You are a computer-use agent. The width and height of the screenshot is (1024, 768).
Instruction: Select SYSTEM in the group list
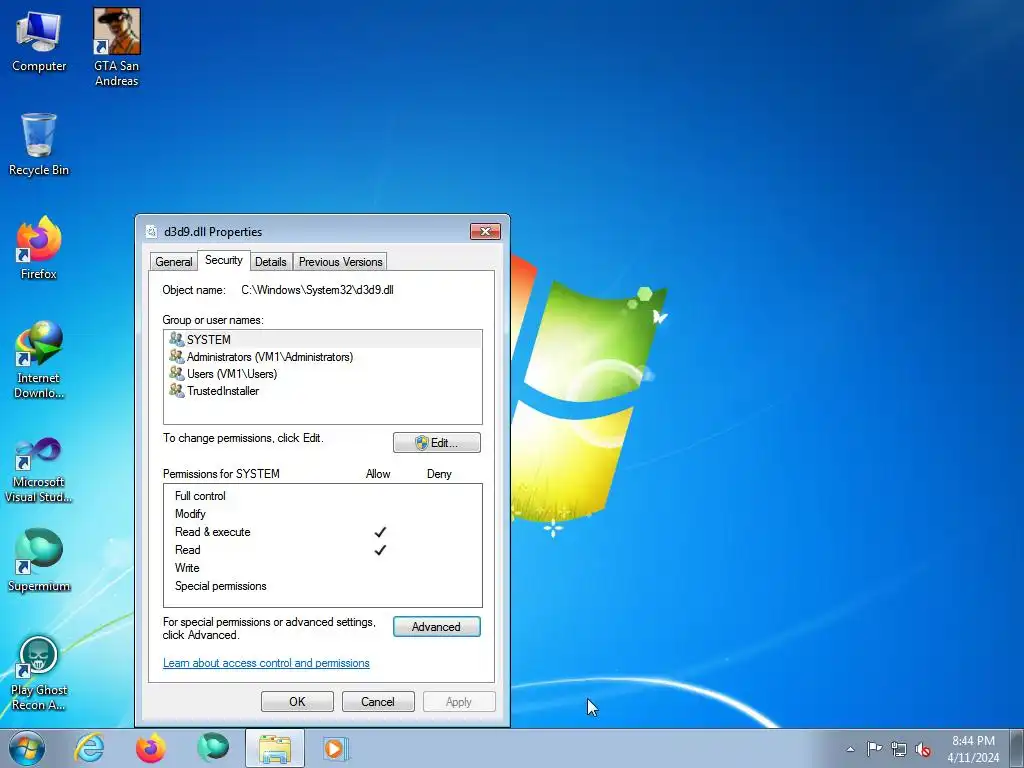tap(323, 340)
